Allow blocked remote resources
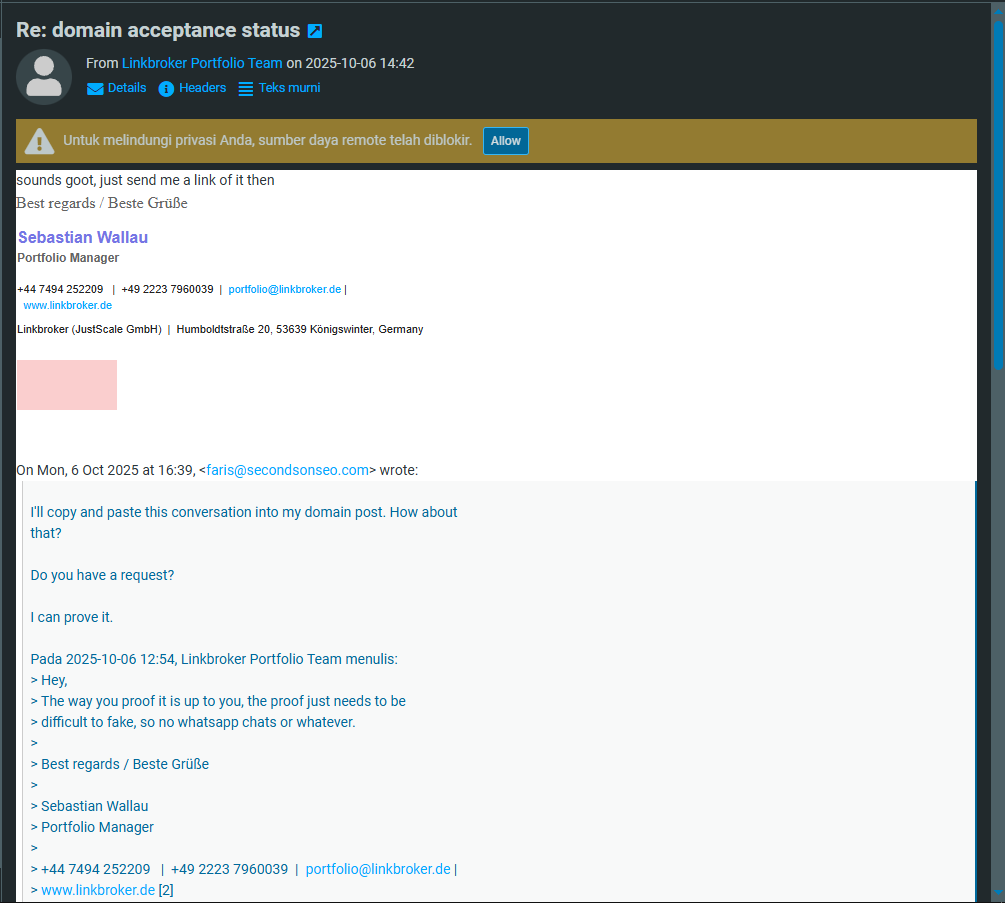Image resolution: width=1005 pixels, height=903 pixels. [x=505, y=141]
